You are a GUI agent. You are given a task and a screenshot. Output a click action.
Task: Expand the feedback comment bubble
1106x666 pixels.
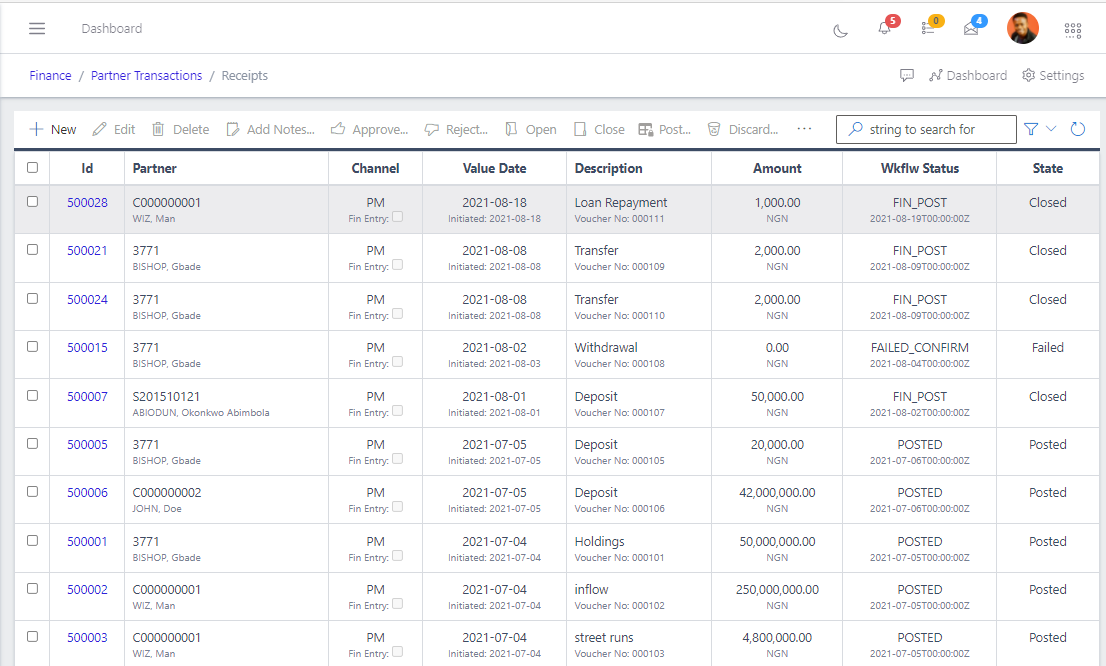[x=907, y=75]
